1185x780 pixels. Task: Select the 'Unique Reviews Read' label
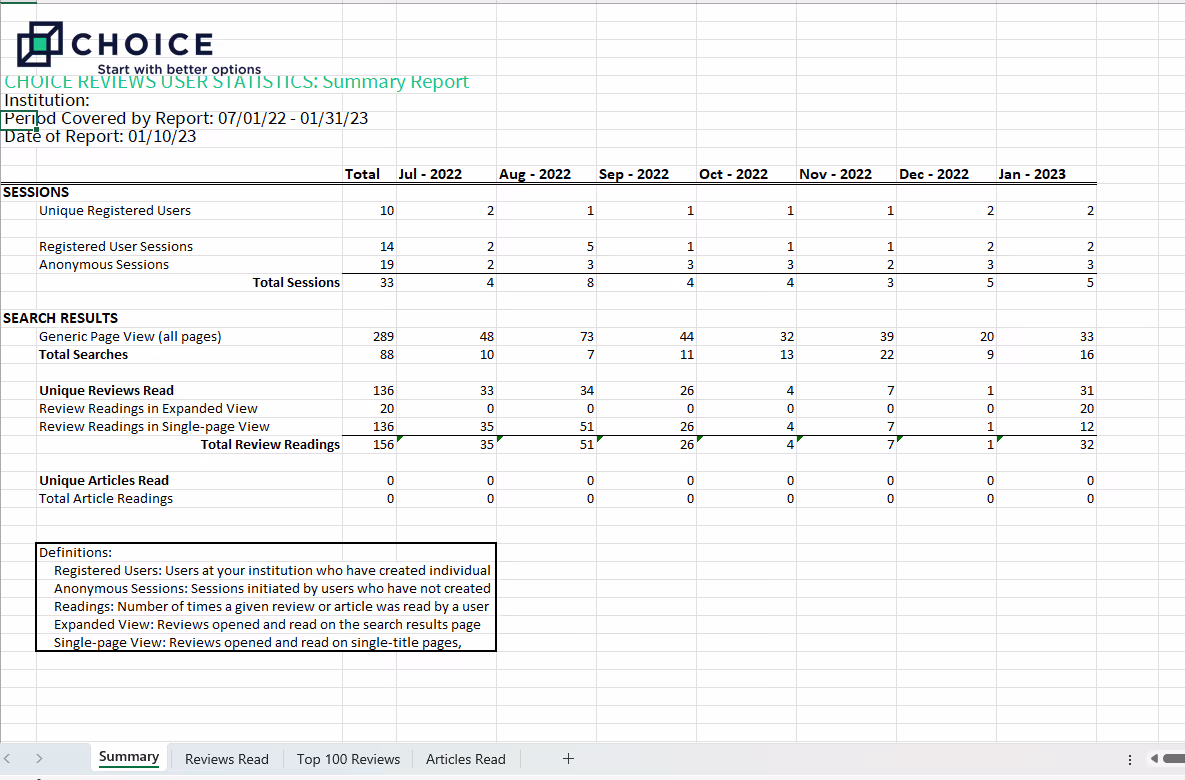click(107, 391)
